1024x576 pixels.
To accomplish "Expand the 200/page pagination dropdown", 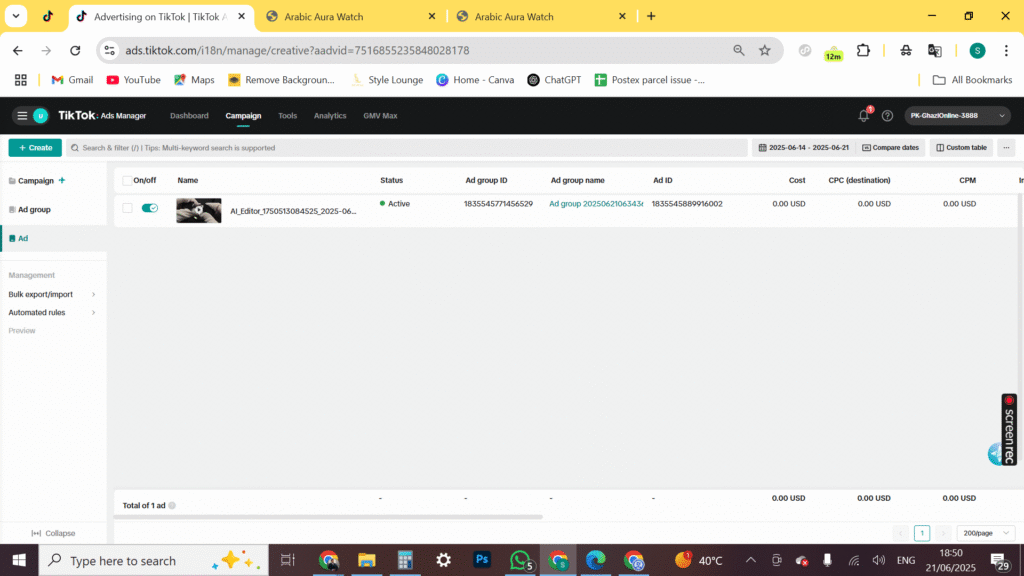I will [985, 533].
